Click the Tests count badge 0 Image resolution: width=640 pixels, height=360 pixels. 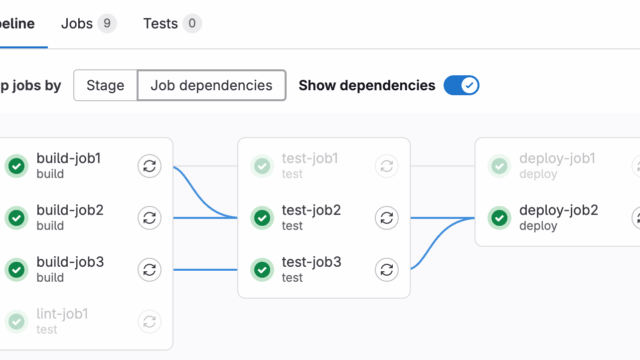[192, 23]
